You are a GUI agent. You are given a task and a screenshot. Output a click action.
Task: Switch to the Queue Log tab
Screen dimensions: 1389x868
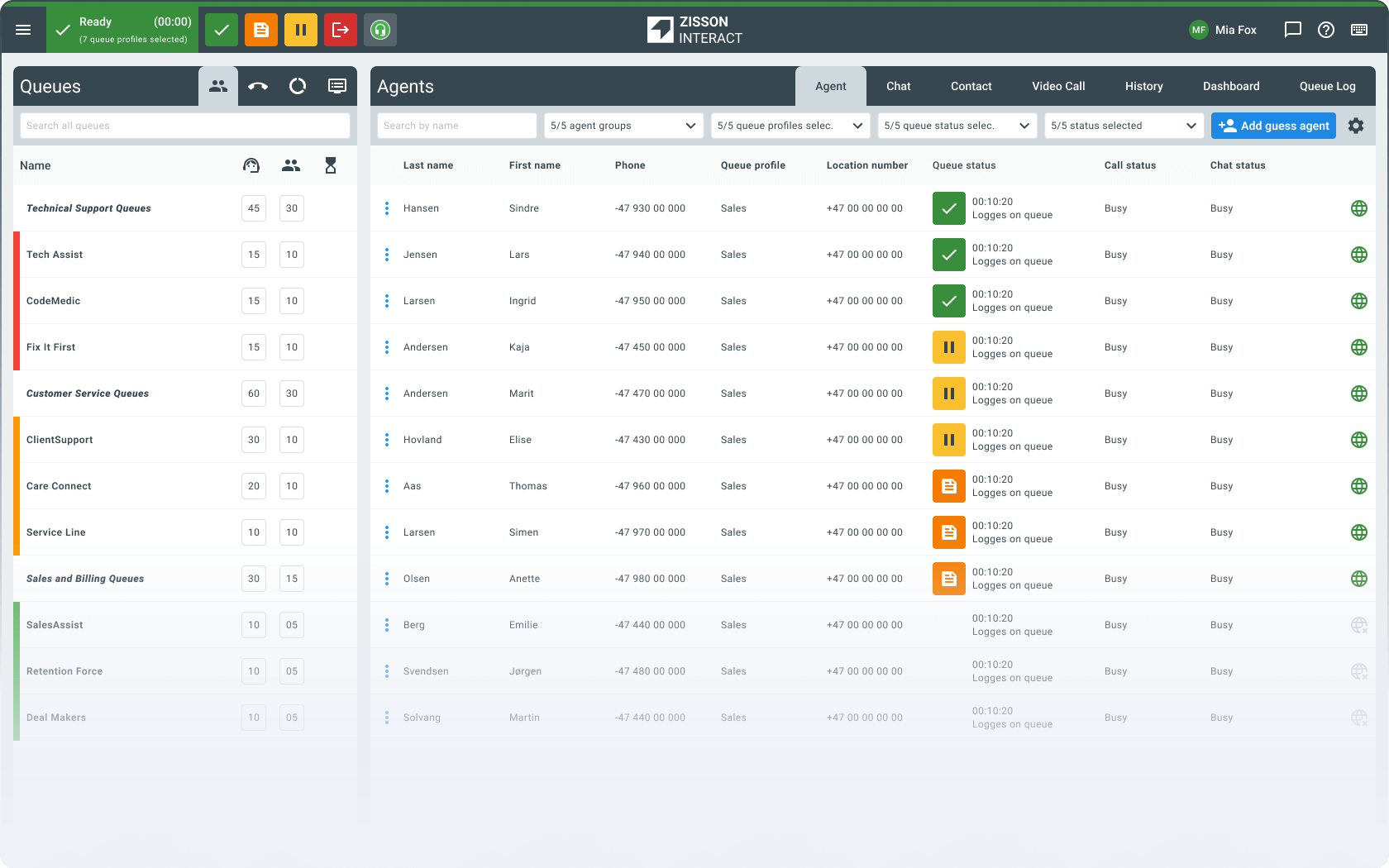(1328, 86)
